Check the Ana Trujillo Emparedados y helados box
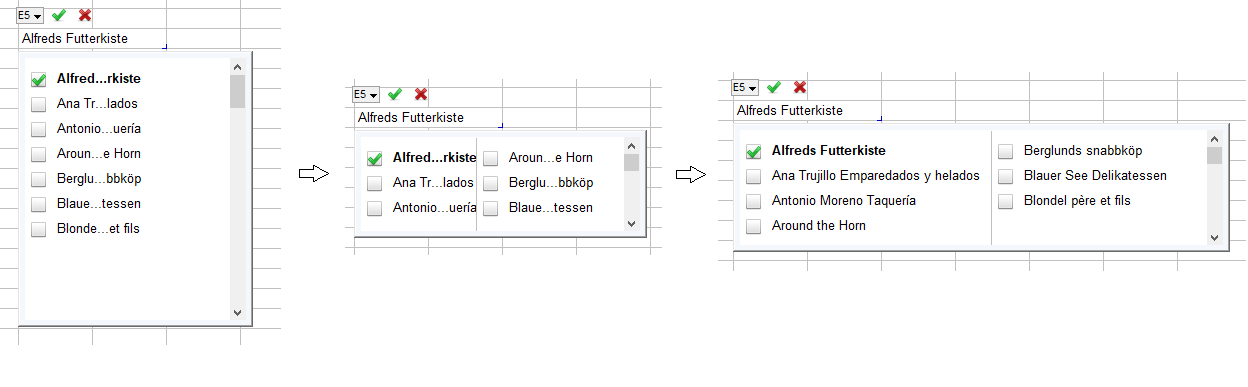This screenshot has width=1248, height=387. click(x=754, y=176)
